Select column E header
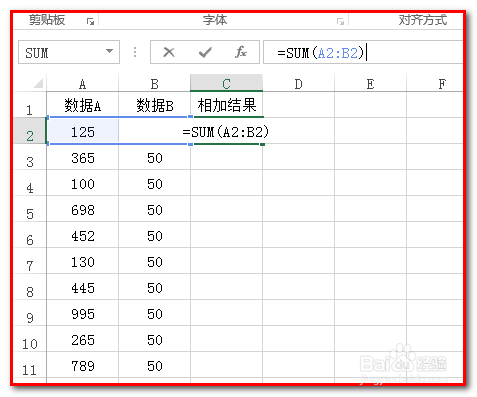The height and width of the screenshot is (397, 477). (x=370, y=84)
